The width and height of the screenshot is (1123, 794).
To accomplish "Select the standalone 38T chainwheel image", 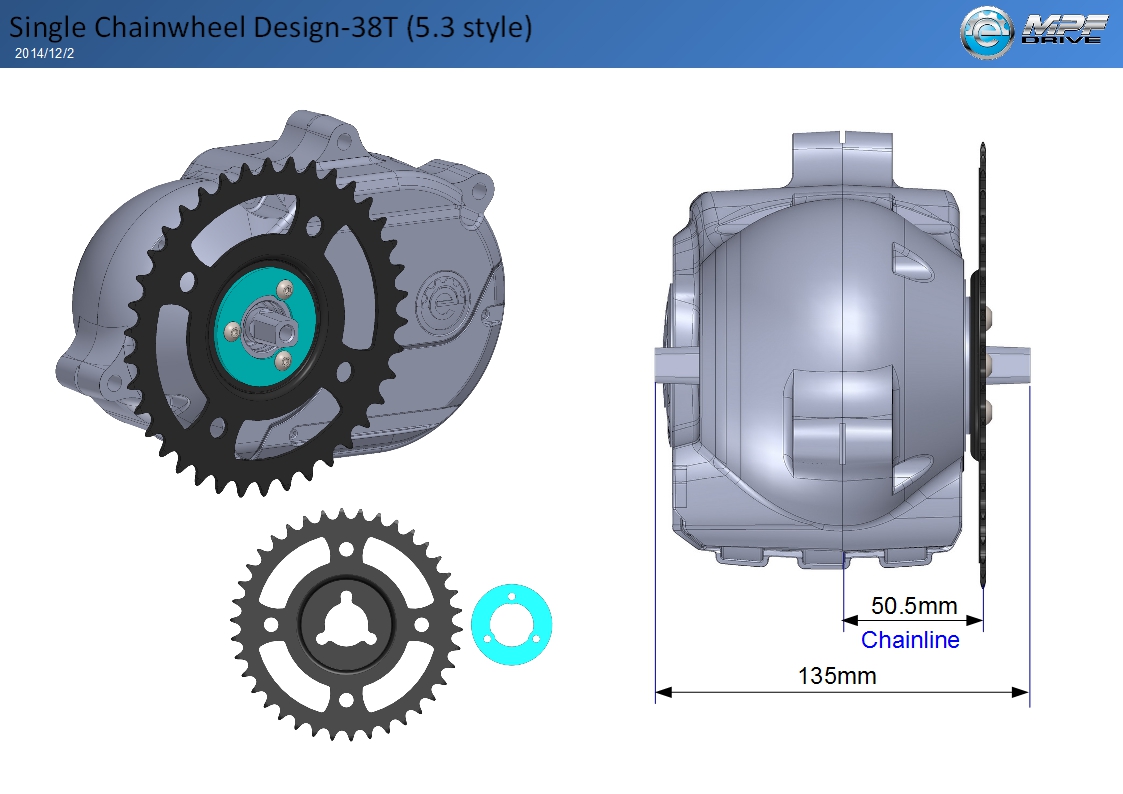I will (346, 625).
